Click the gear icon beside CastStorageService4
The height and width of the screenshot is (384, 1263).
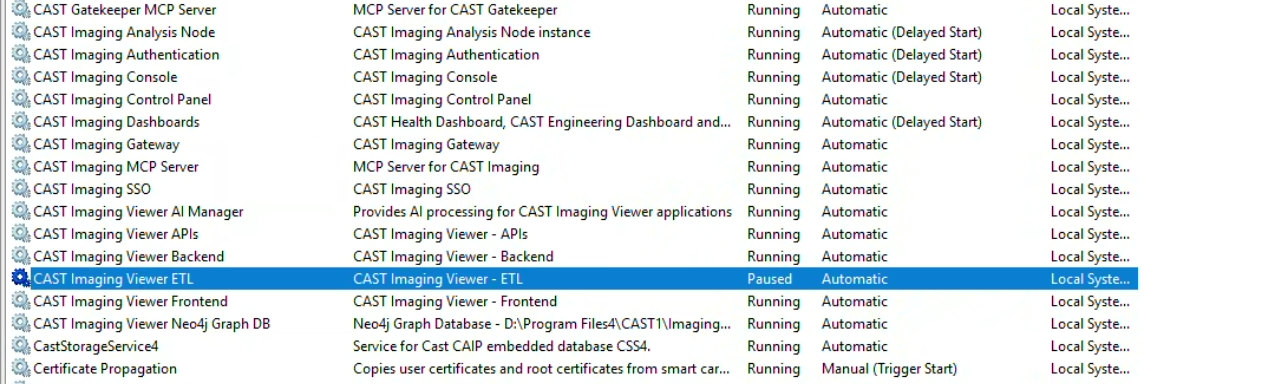(x=20, y=346)
